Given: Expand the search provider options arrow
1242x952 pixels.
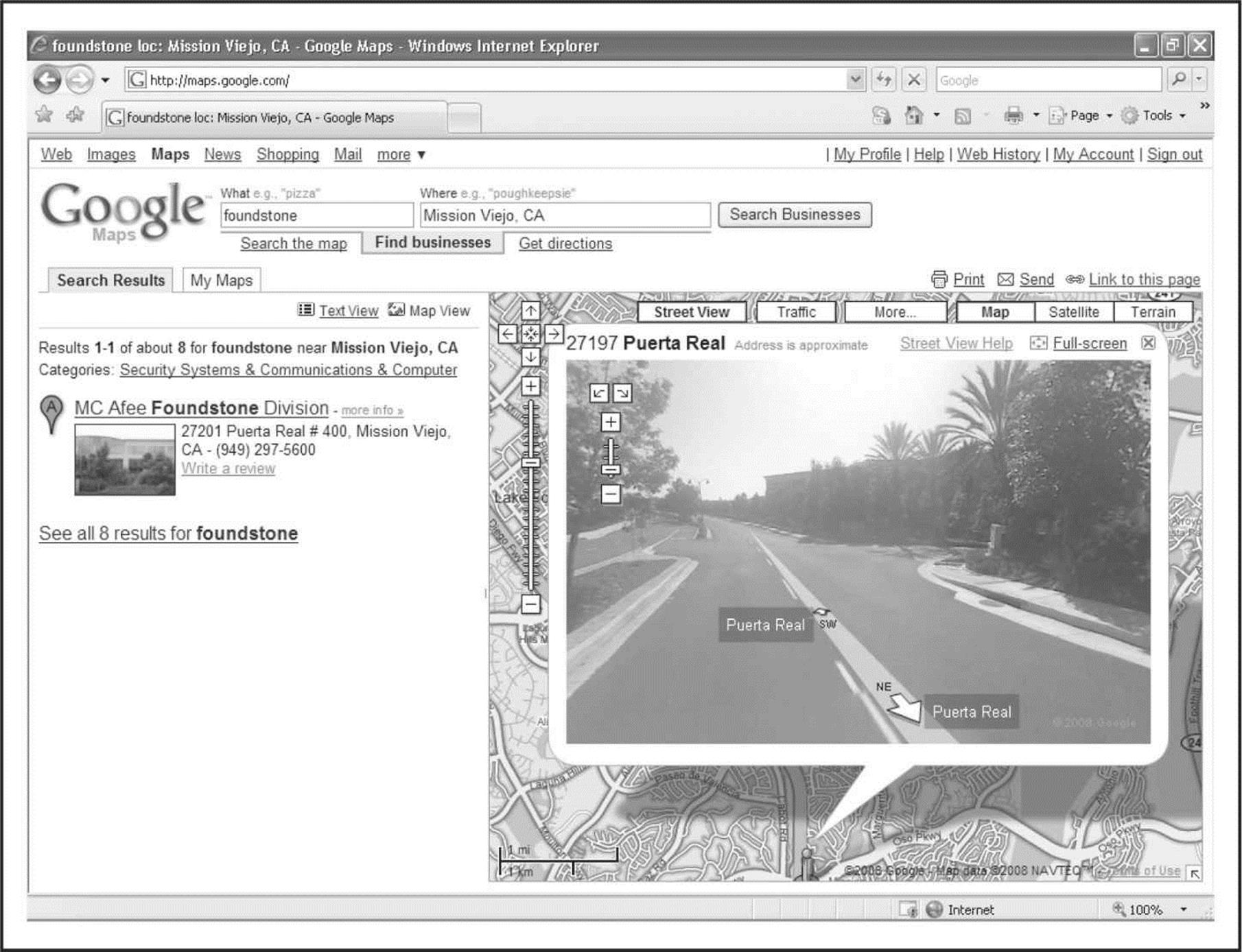Looking at the screenshot, I should click(x=1199, y=80).
